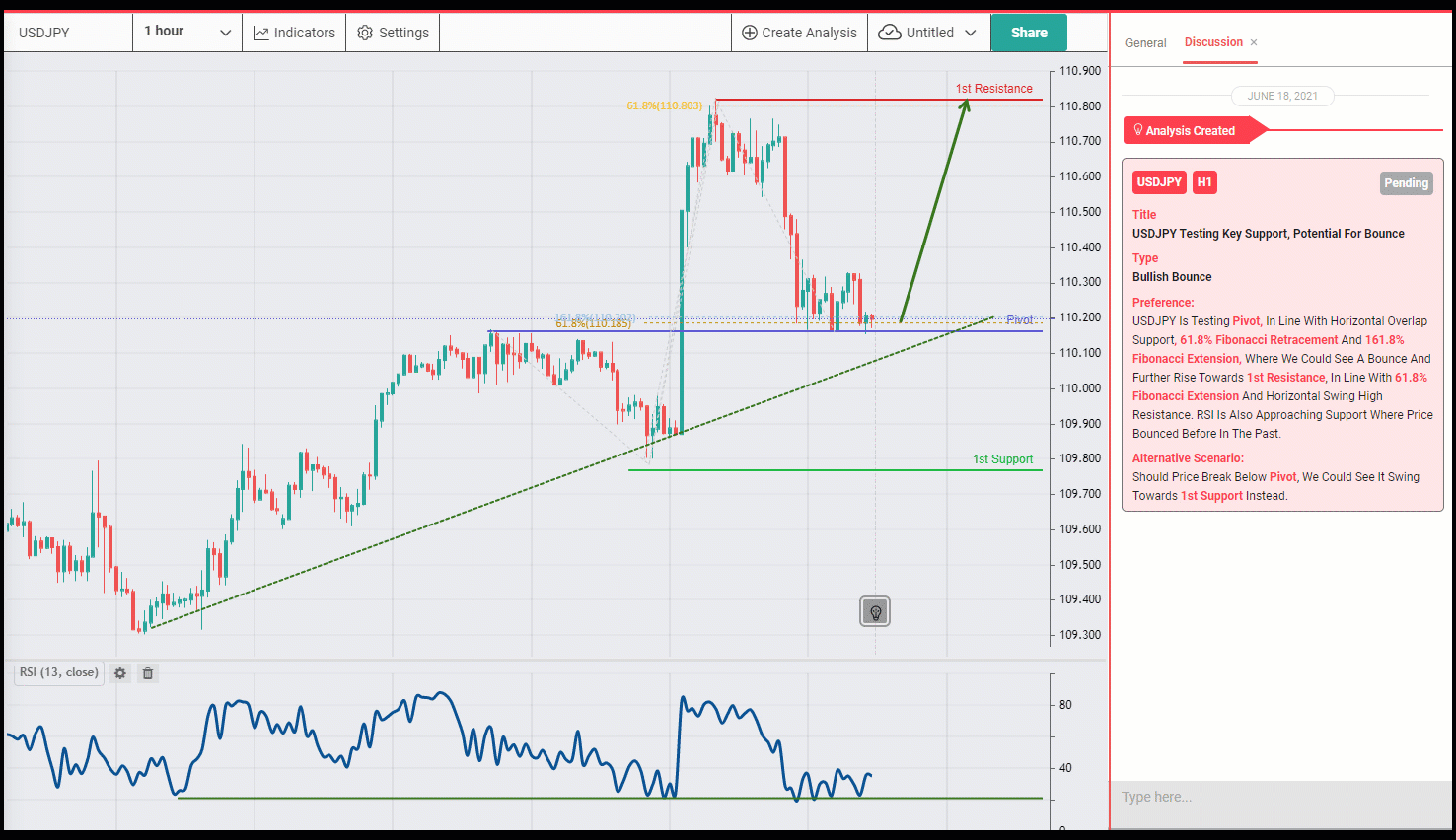Open the Indicators menu
Screen dimensions: 1456x840
pyautogui.click(x=294, y=33)
